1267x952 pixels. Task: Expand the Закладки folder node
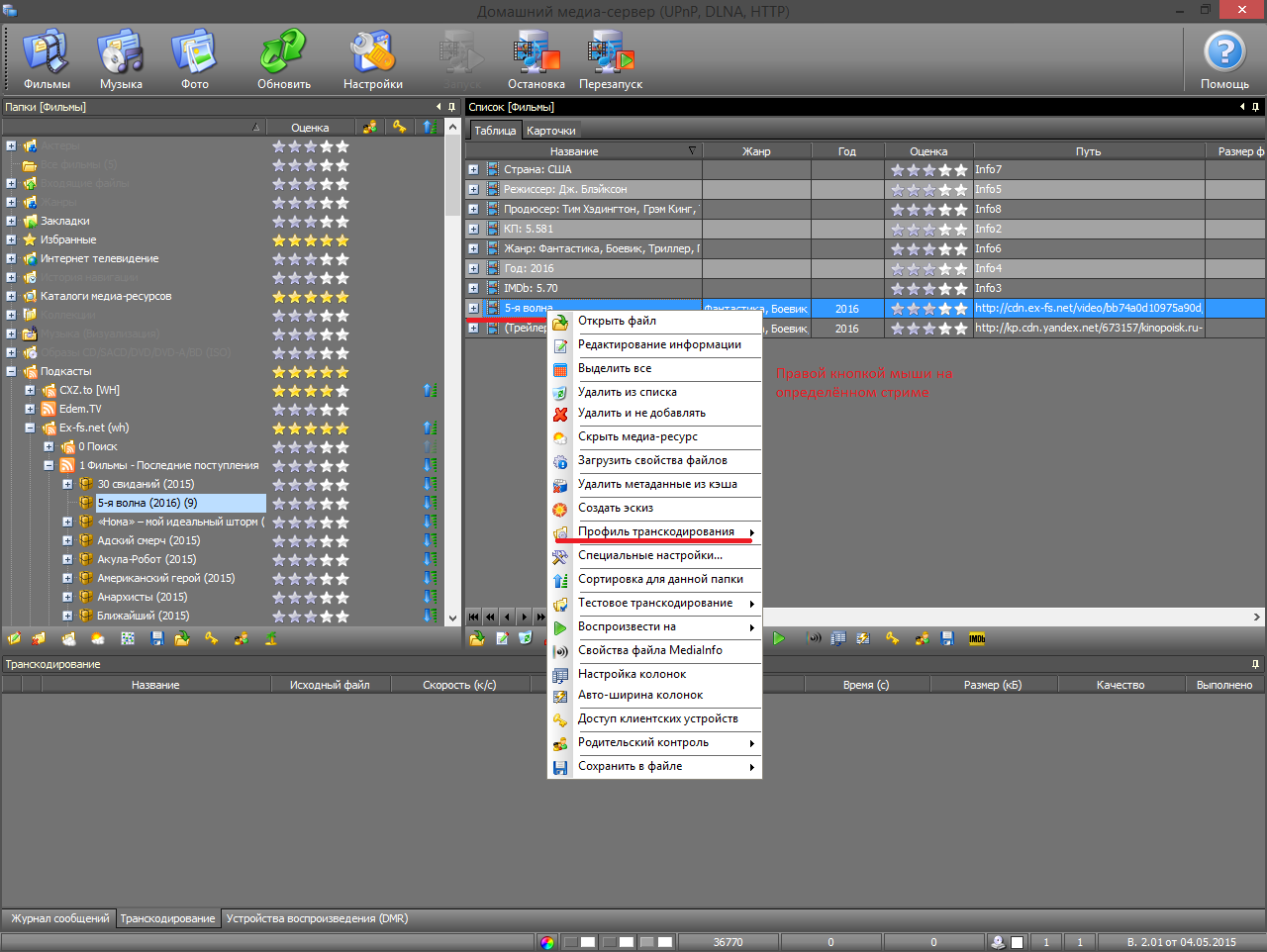[11, 222]
